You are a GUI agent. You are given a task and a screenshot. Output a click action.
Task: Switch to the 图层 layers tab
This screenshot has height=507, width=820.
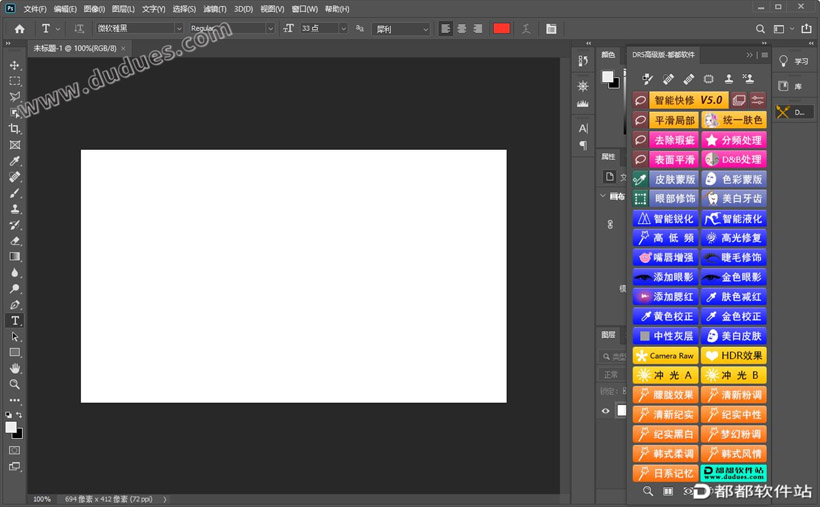pos(608,335)
